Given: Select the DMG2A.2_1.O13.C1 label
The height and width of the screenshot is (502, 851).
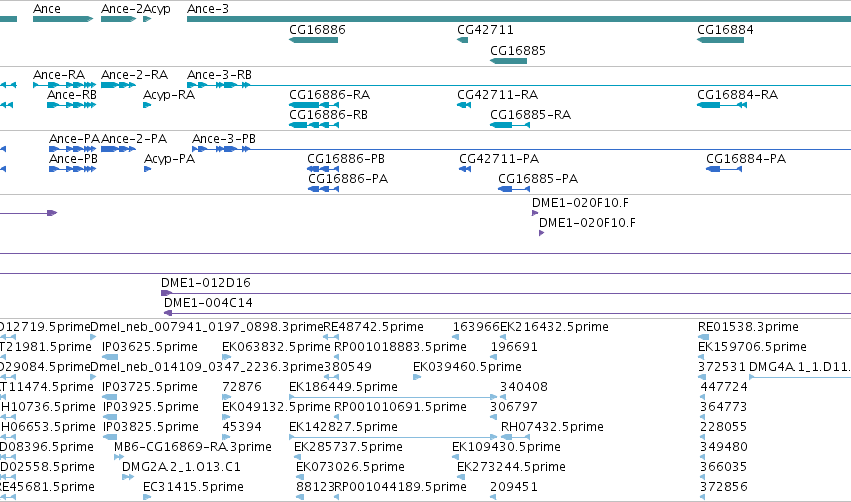Looking at the screenshot, I should pos(181,467).
